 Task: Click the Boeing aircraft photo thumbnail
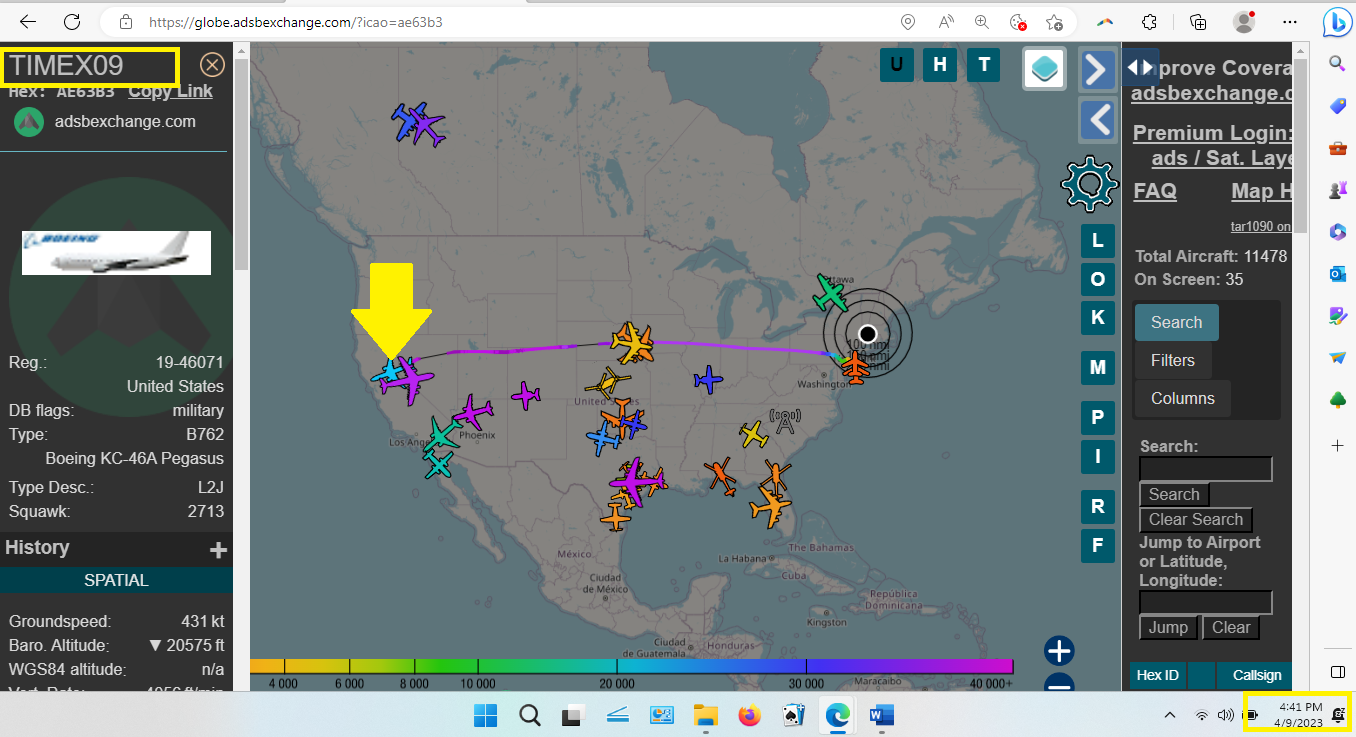coord(116,252)
